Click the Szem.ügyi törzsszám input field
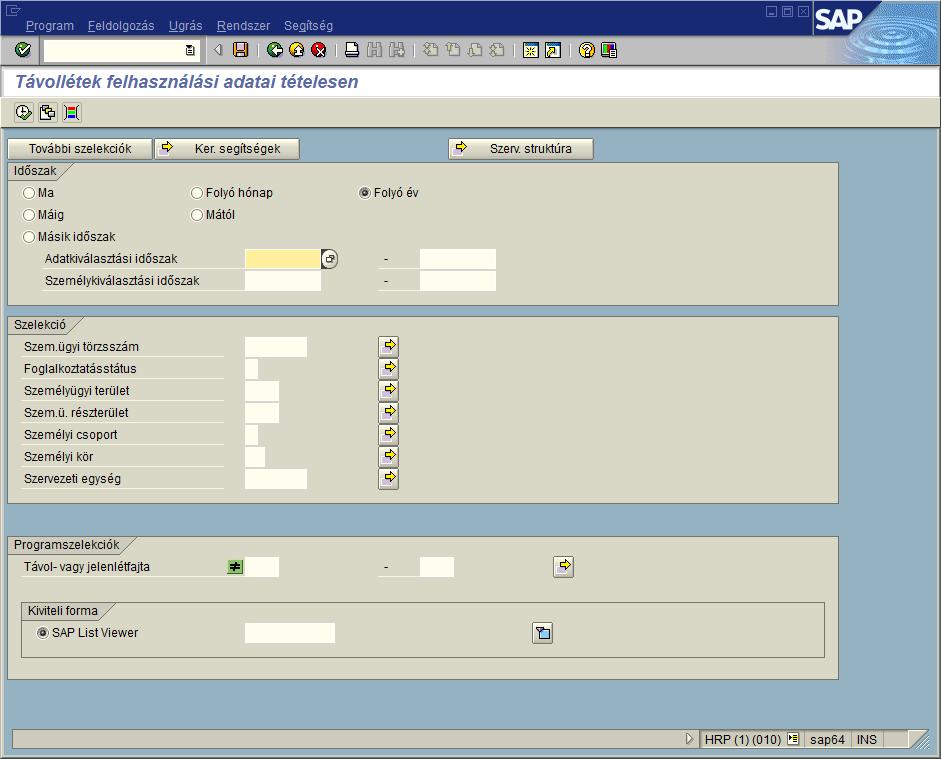This screenshot has height=759, width=941. [x=276, y=347]
